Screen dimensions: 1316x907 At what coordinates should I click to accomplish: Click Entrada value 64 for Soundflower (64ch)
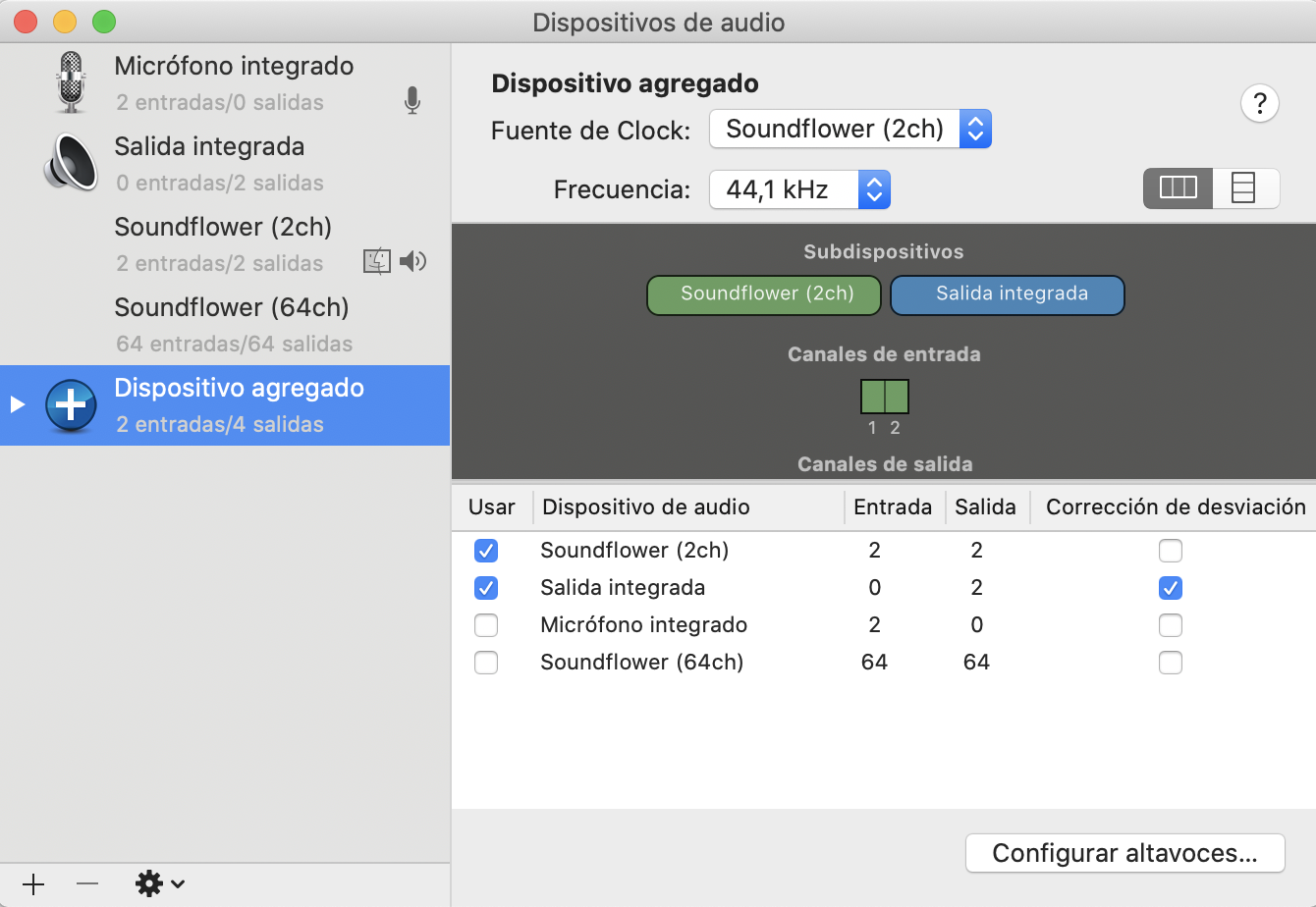(874, 663)
